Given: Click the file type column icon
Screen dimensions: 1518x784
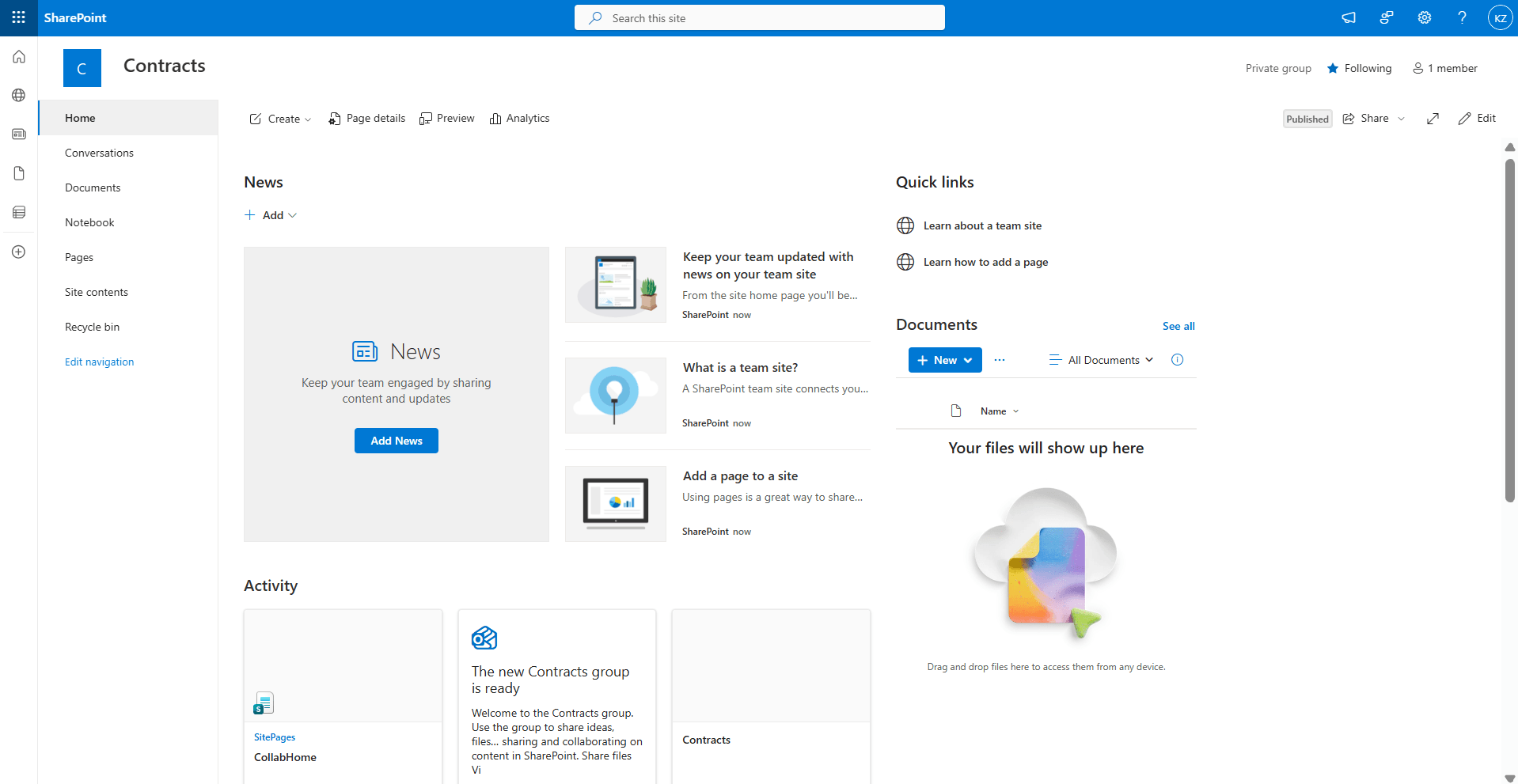Looking at the screenshot, I should click(956, 411).
